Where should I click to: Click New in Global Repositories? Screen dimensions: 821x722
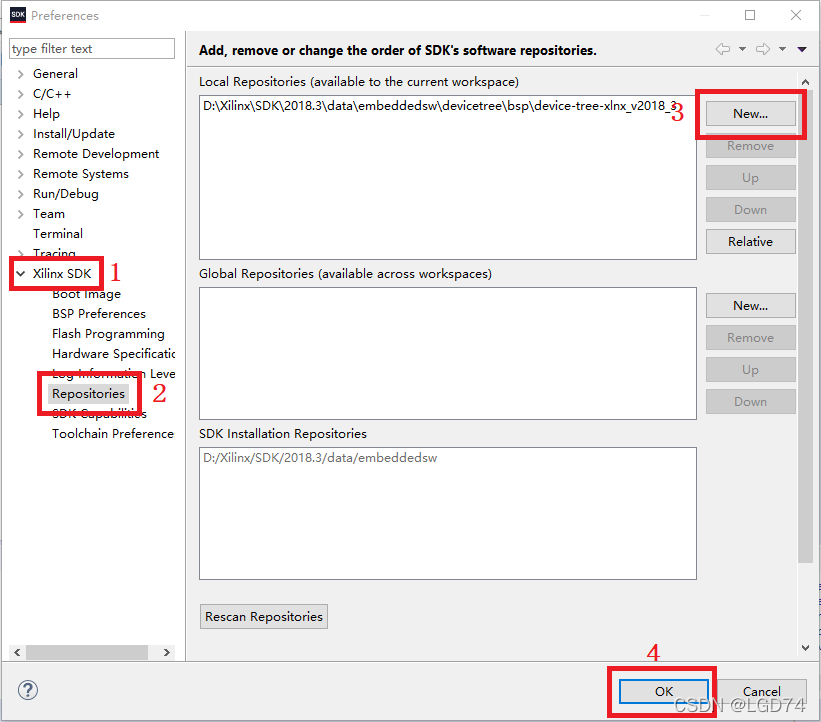750,305
